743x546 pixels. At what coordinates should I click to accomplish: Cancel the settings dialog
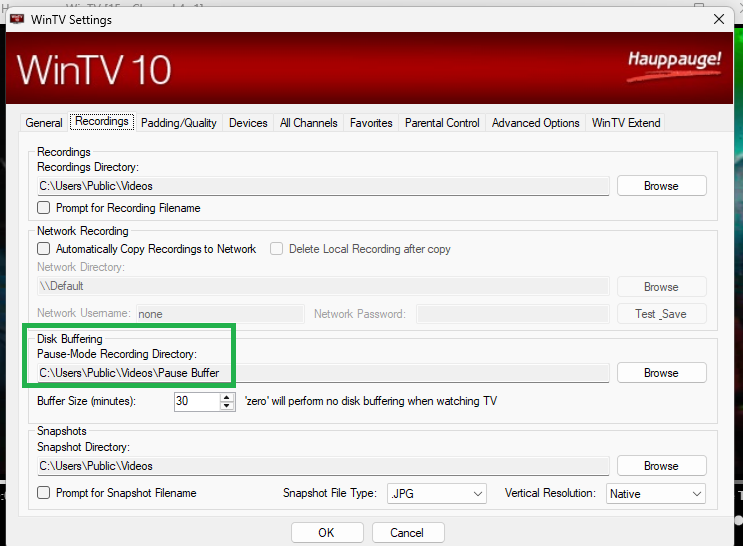[x=408, y=533]
